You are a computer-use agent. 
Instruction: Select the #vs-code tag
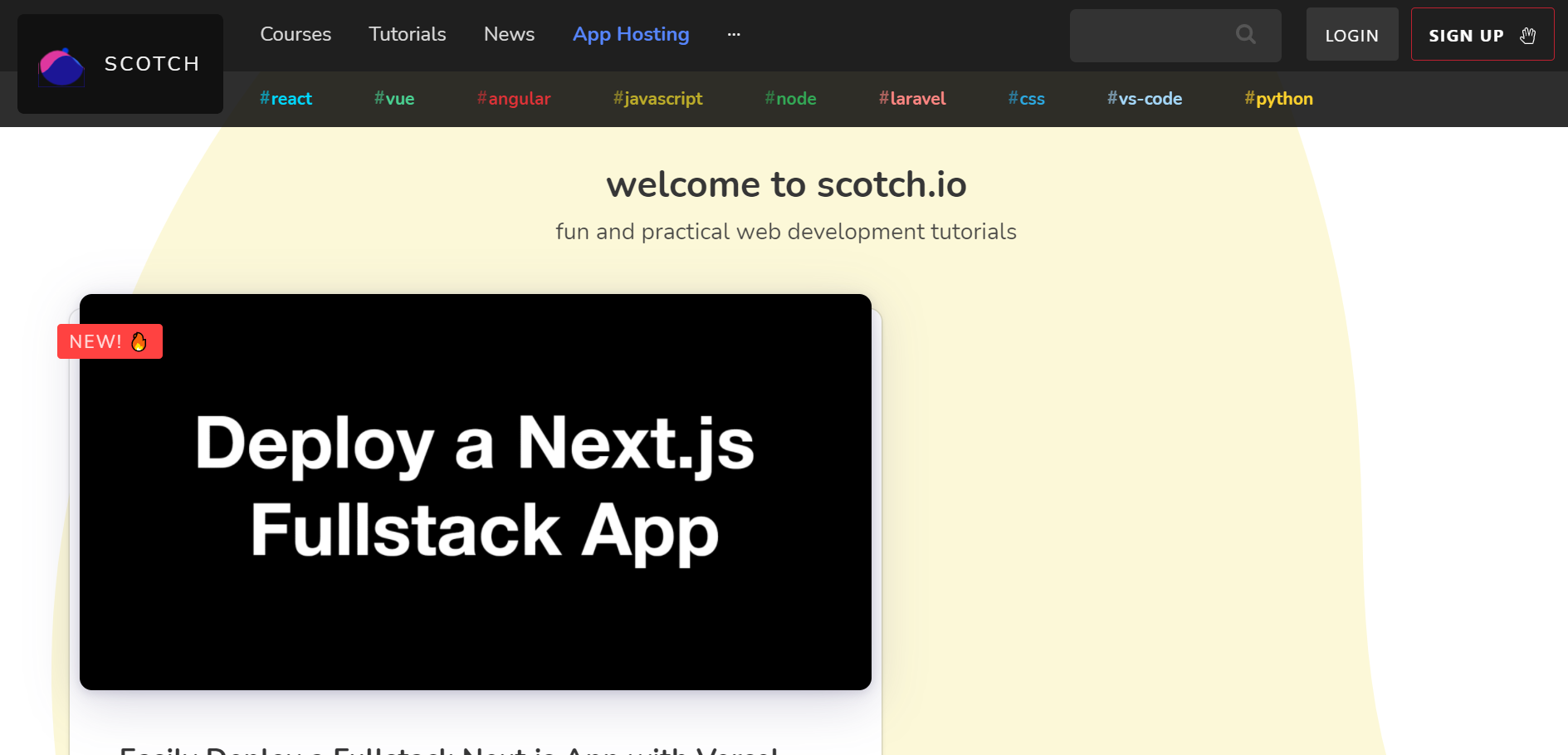[x=1145, y=98]
